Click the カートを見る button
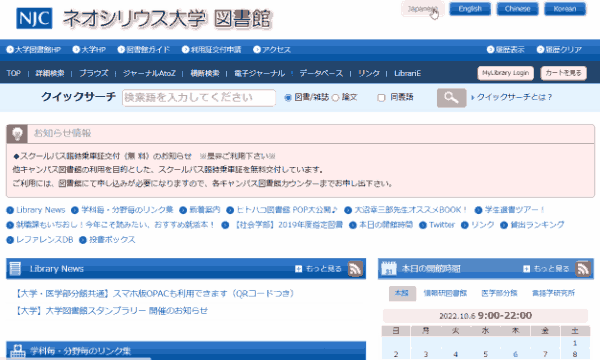Screen dimensions: 600x360 tap(563, 73)
